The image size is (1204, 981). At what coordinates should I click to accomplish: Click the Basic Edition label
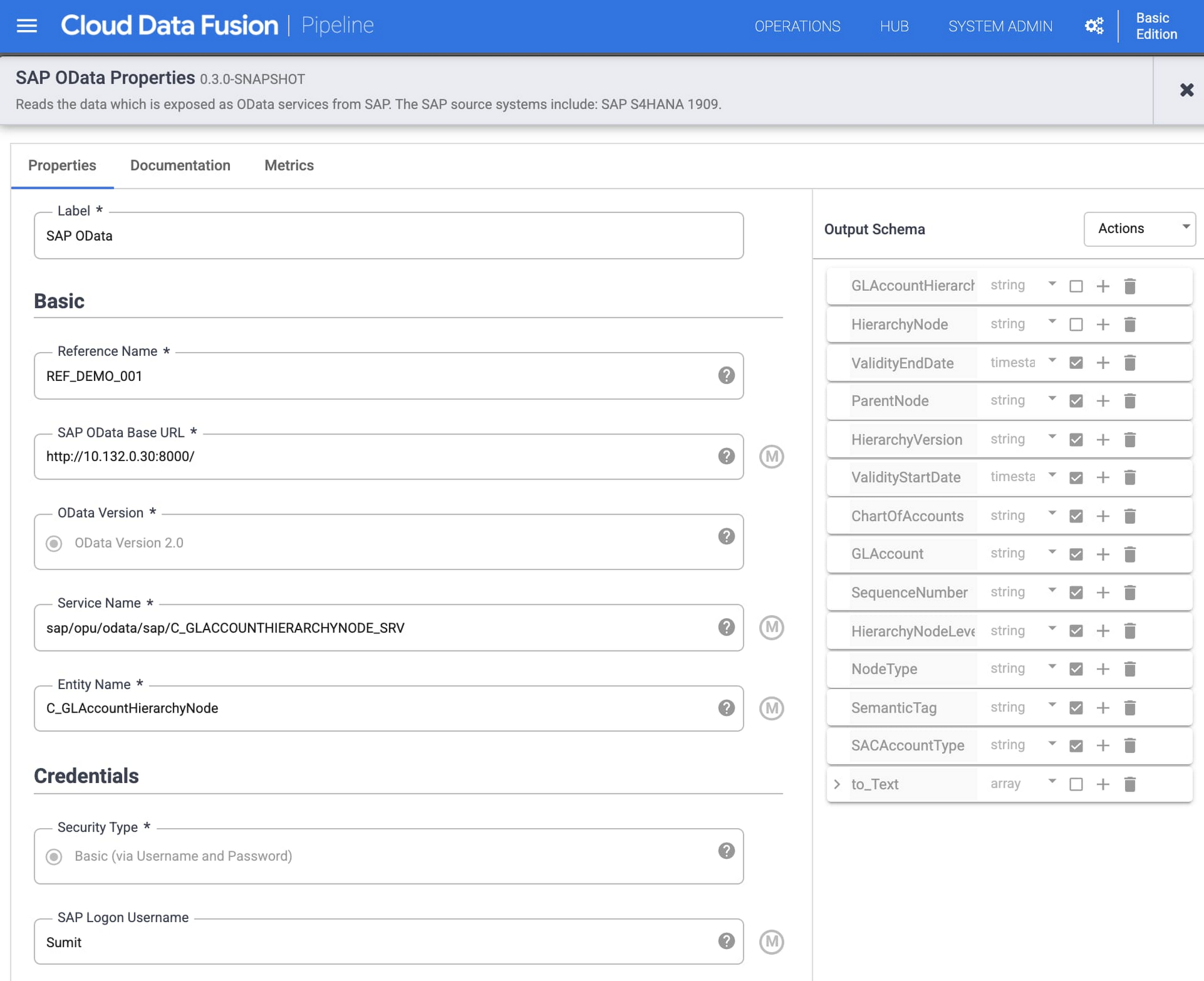1156,26
